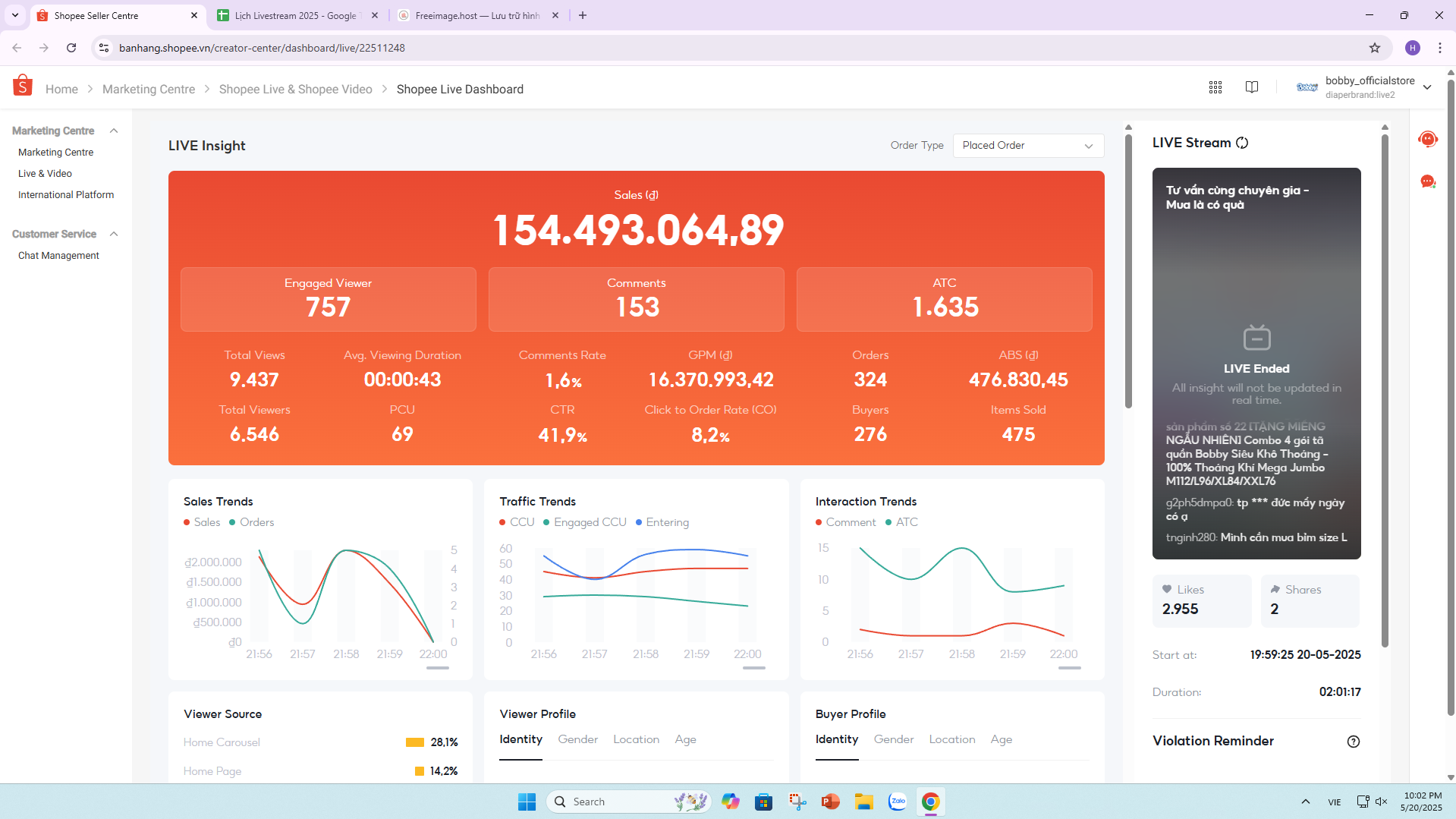Toggle Engaged CCU legend in Traffic Trends
The height and width of the screenshot is (819, 1456).
[x=585, y=522]
